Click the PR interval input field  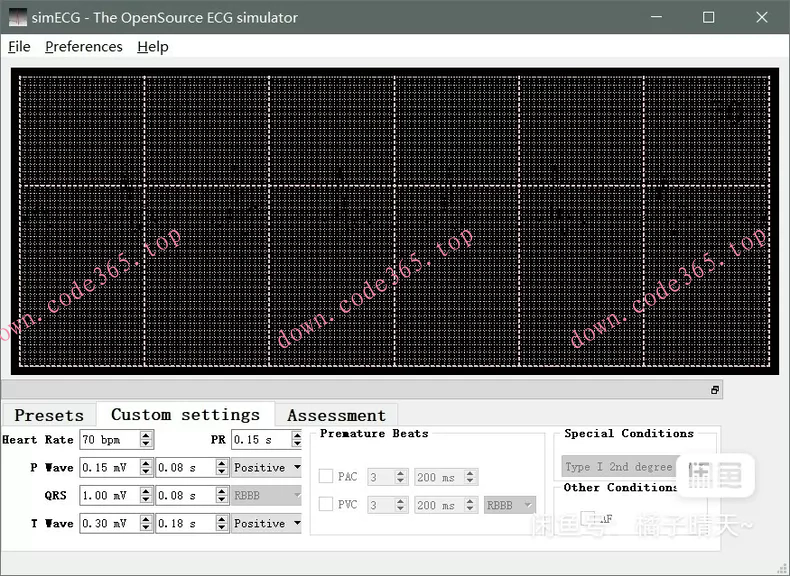click(x=260, y=439)
